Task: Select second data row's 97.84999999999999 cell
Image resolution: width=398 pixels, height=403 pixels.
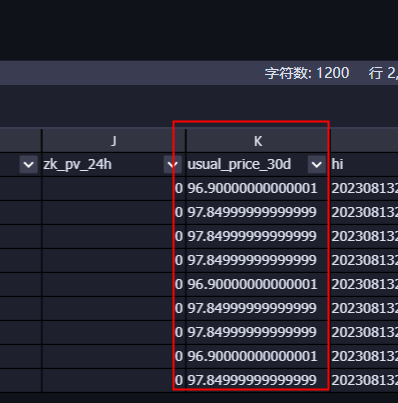Action: [258, 212]
